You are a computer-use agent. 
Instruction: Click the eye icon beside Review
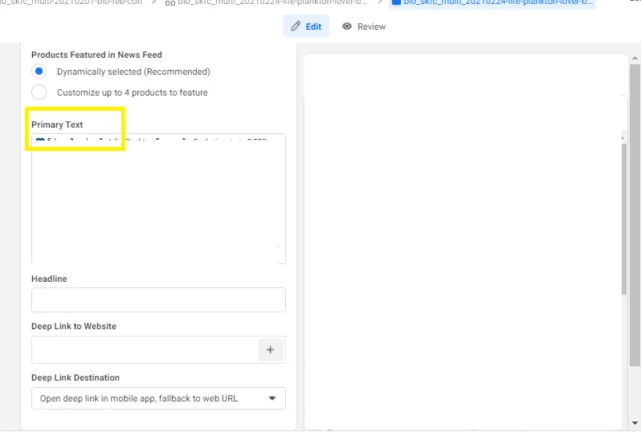pos(347,26)
